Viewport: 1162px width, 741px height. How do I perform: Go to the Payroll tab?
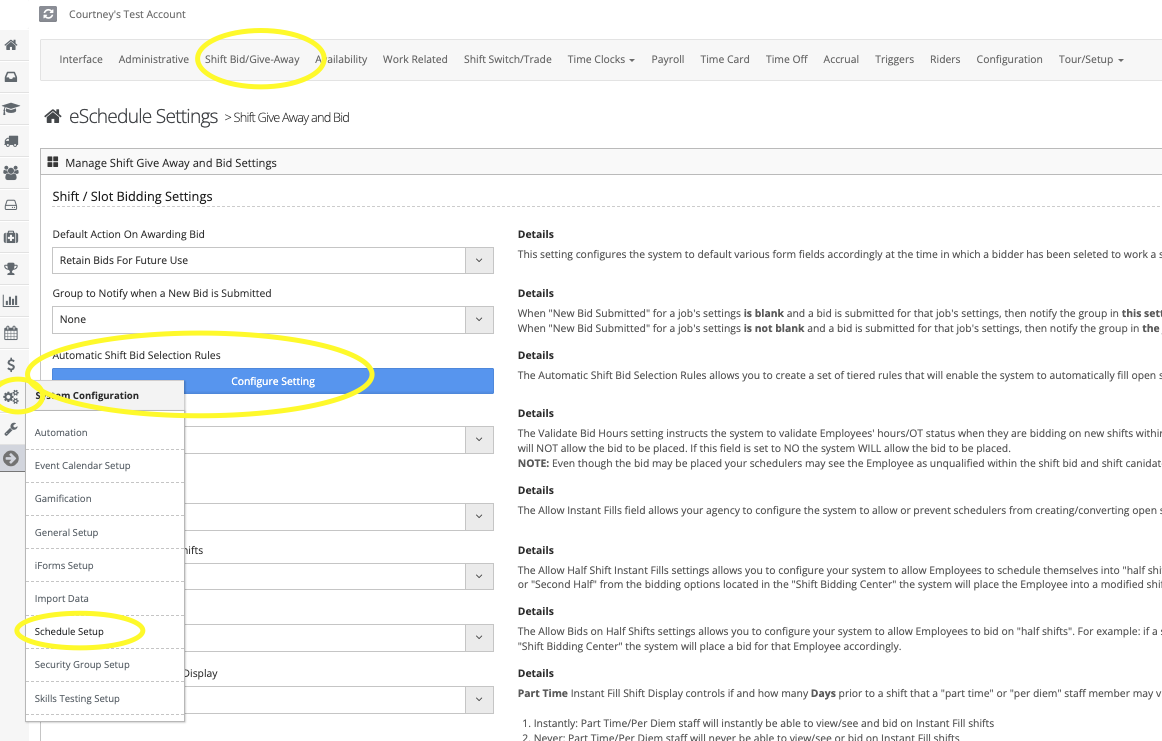(667, 59)
